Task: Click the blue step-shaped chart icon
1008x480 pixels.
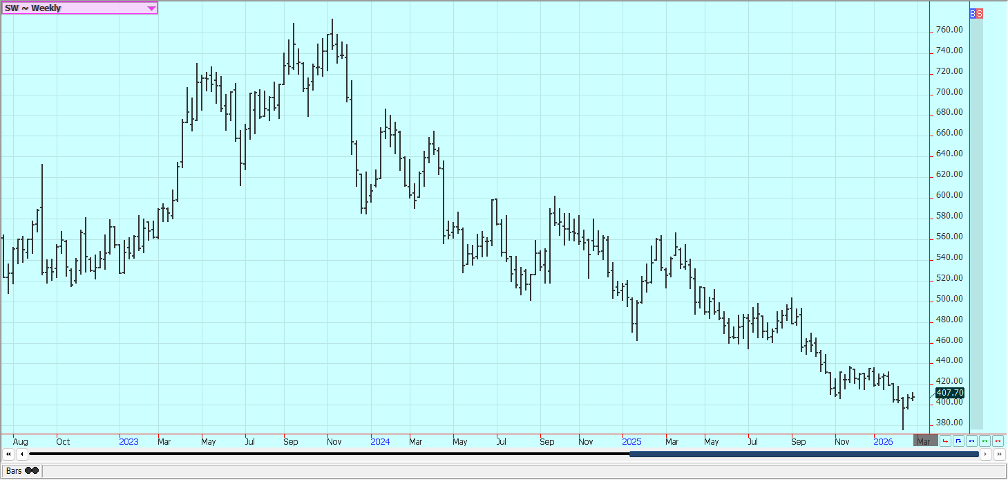Action: 958,441
